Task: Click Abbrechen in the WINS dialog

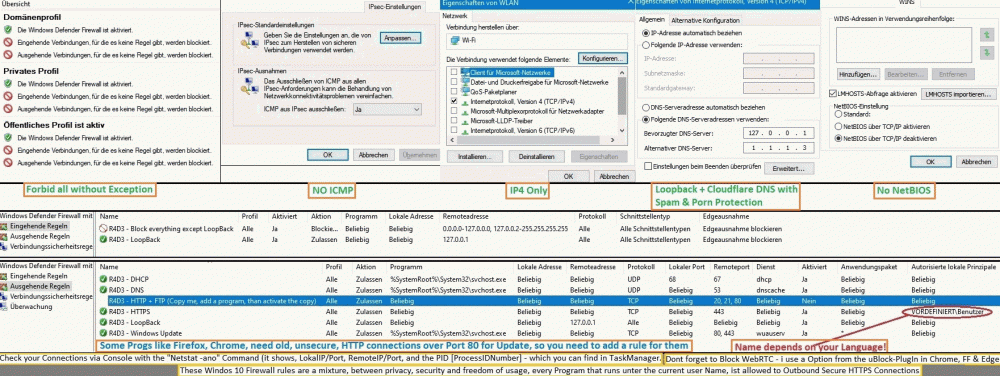Action: tap(976, 162)
